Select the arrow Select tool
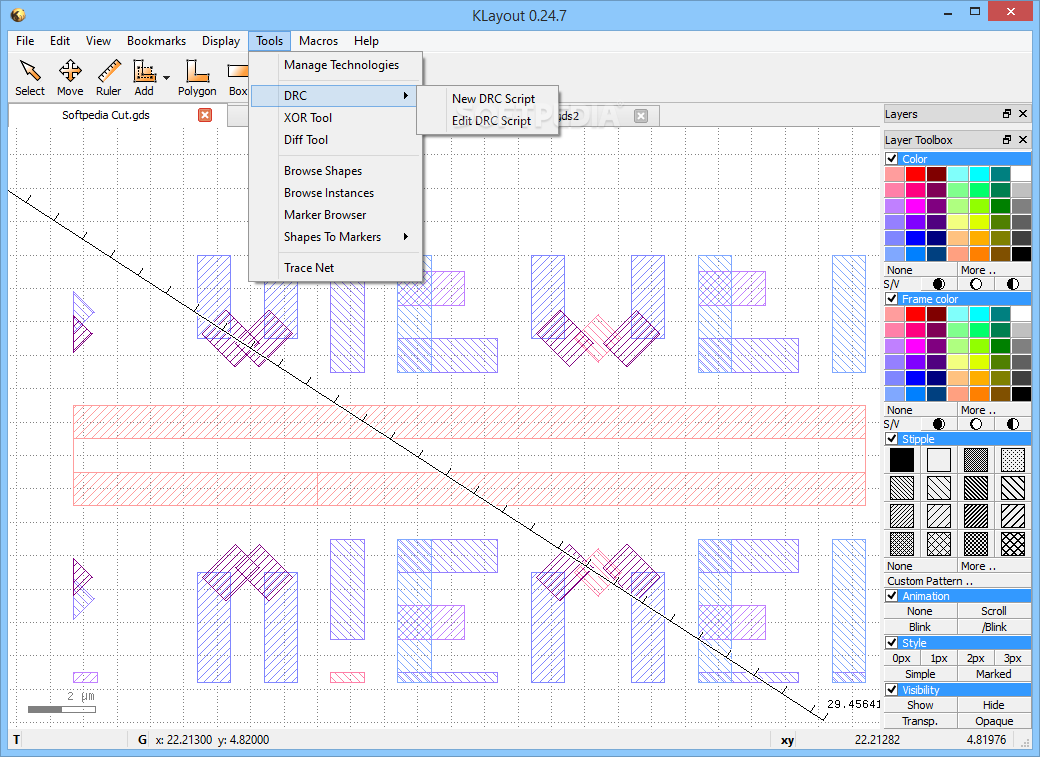This screenshot has height=757, width=1040. pos(30,77)
